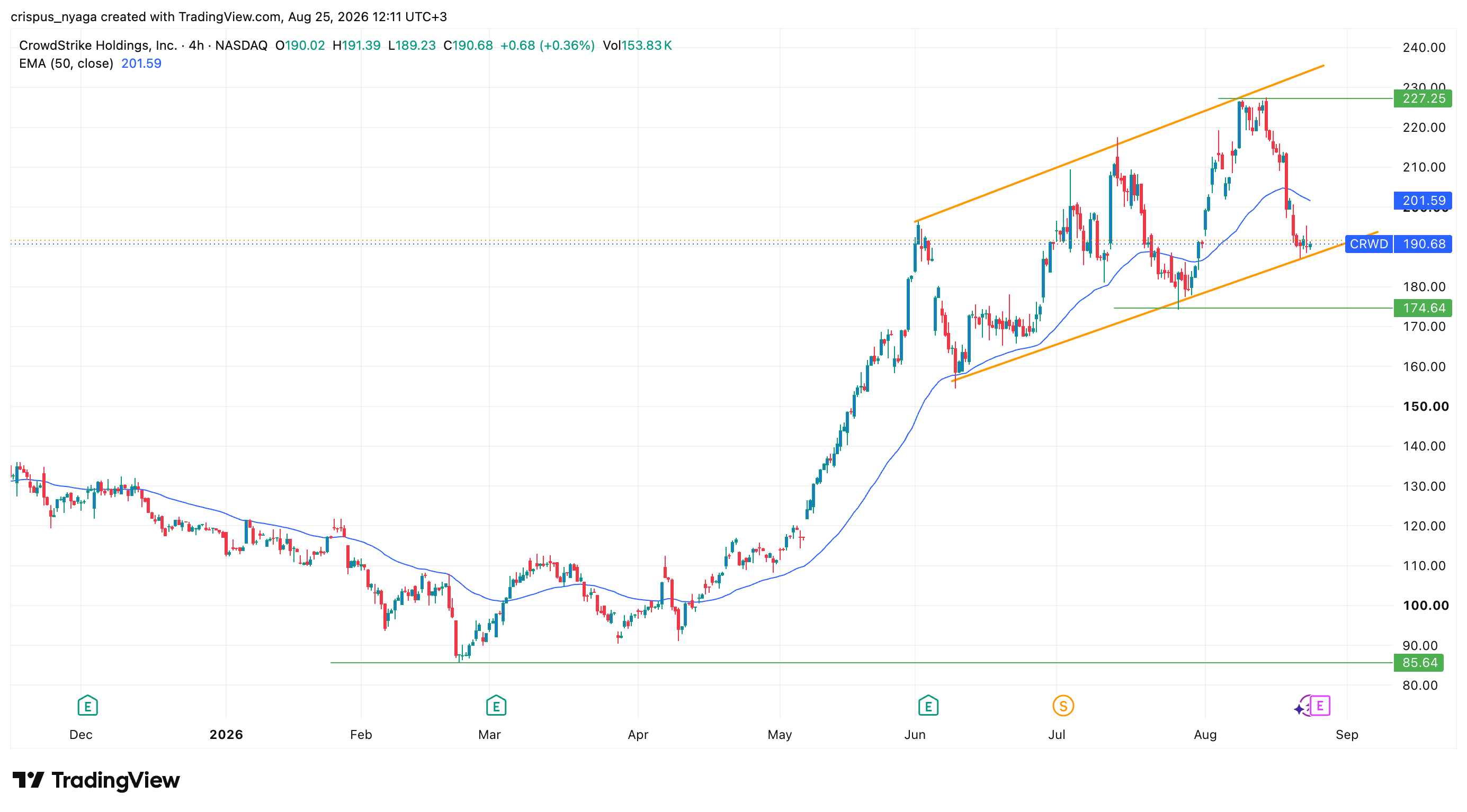Click the 110.00 price axis label
This screenshot has height=812, width=1467.
point(1424,566)
